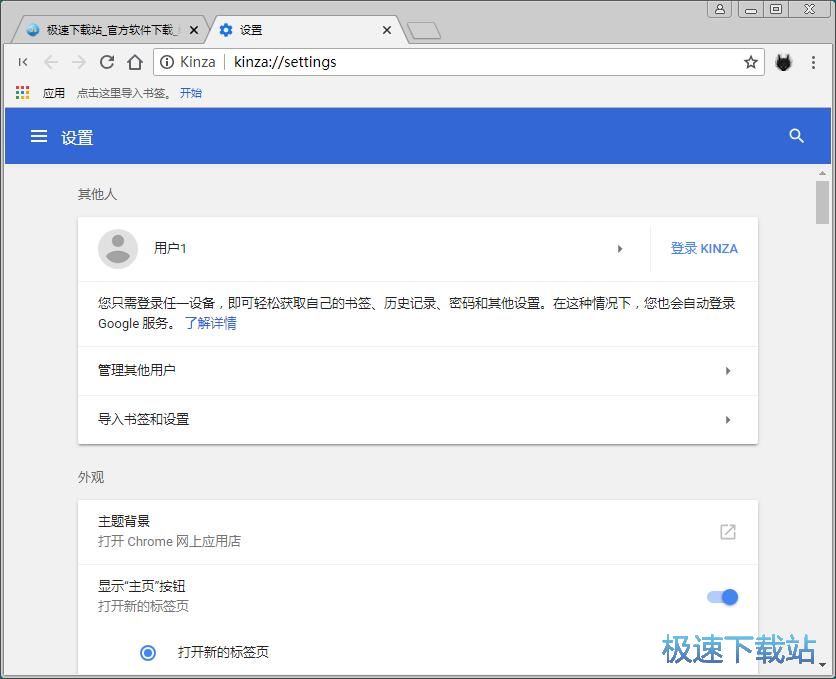This screenshot has height=679, width=836.
Task: Click 登录 KINZA link
Action: pyautogui.click(x=704, y=248)
